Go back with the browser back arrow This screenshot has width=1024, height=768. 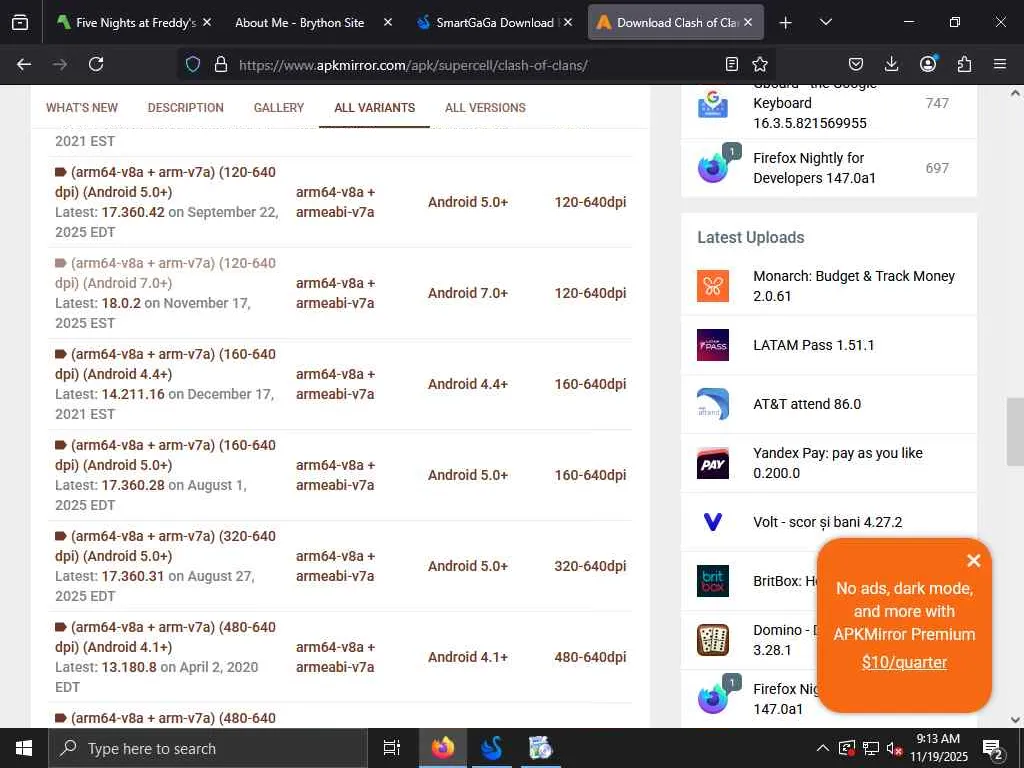point(24,64)
